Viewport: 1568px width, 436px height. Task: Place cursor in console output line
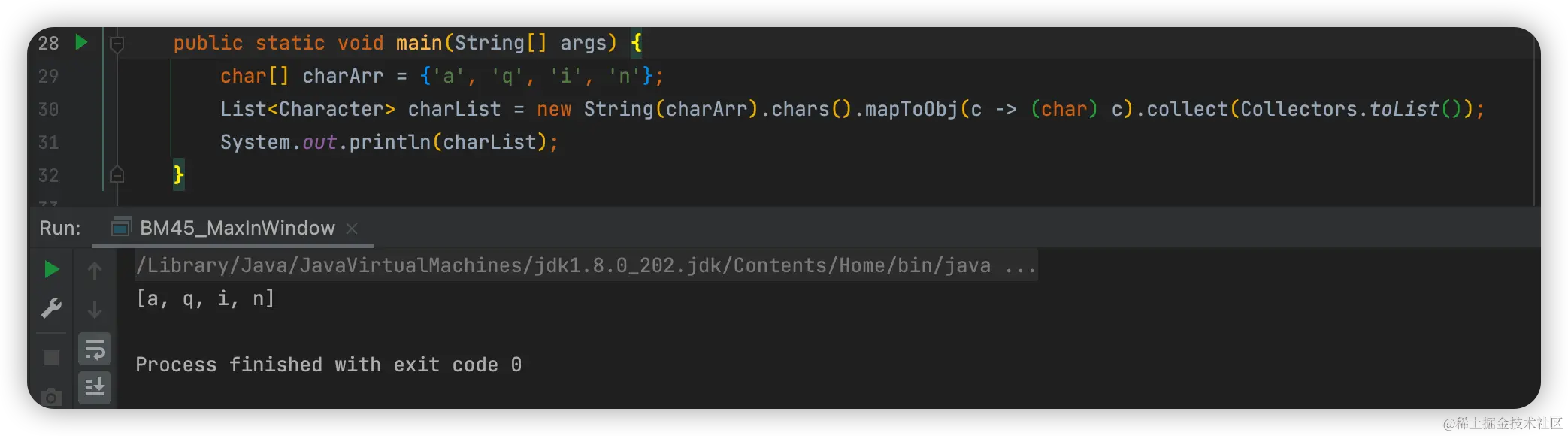click(x=205, y=299)
